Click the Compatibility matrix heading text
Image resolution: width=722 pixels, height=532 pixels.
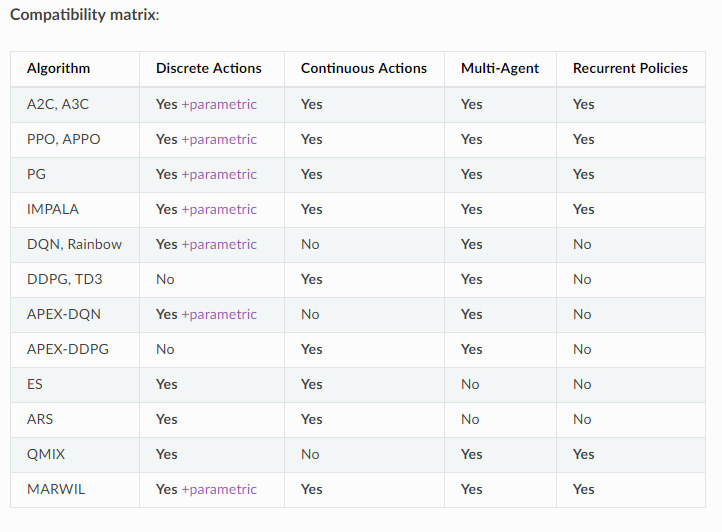tap(84, 15)
